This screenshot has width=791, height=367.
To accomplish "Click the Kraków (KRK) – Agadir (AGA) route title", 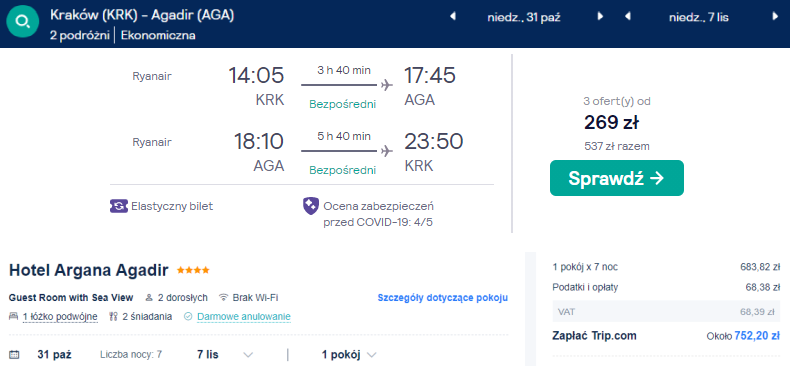I will 142,16.
